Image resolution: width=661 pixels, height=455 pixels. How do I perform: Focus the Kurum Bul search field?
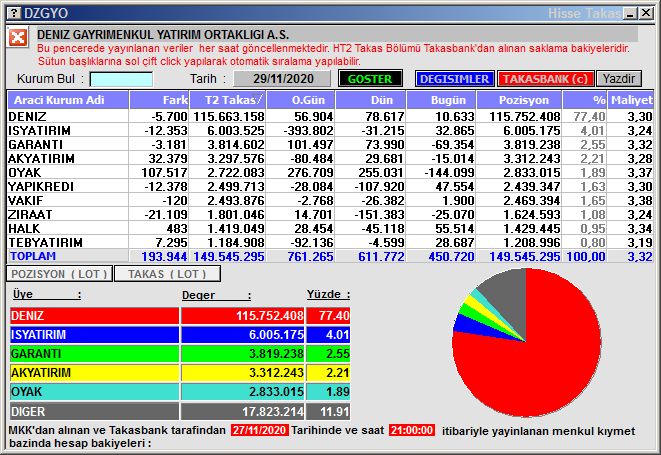121,79
